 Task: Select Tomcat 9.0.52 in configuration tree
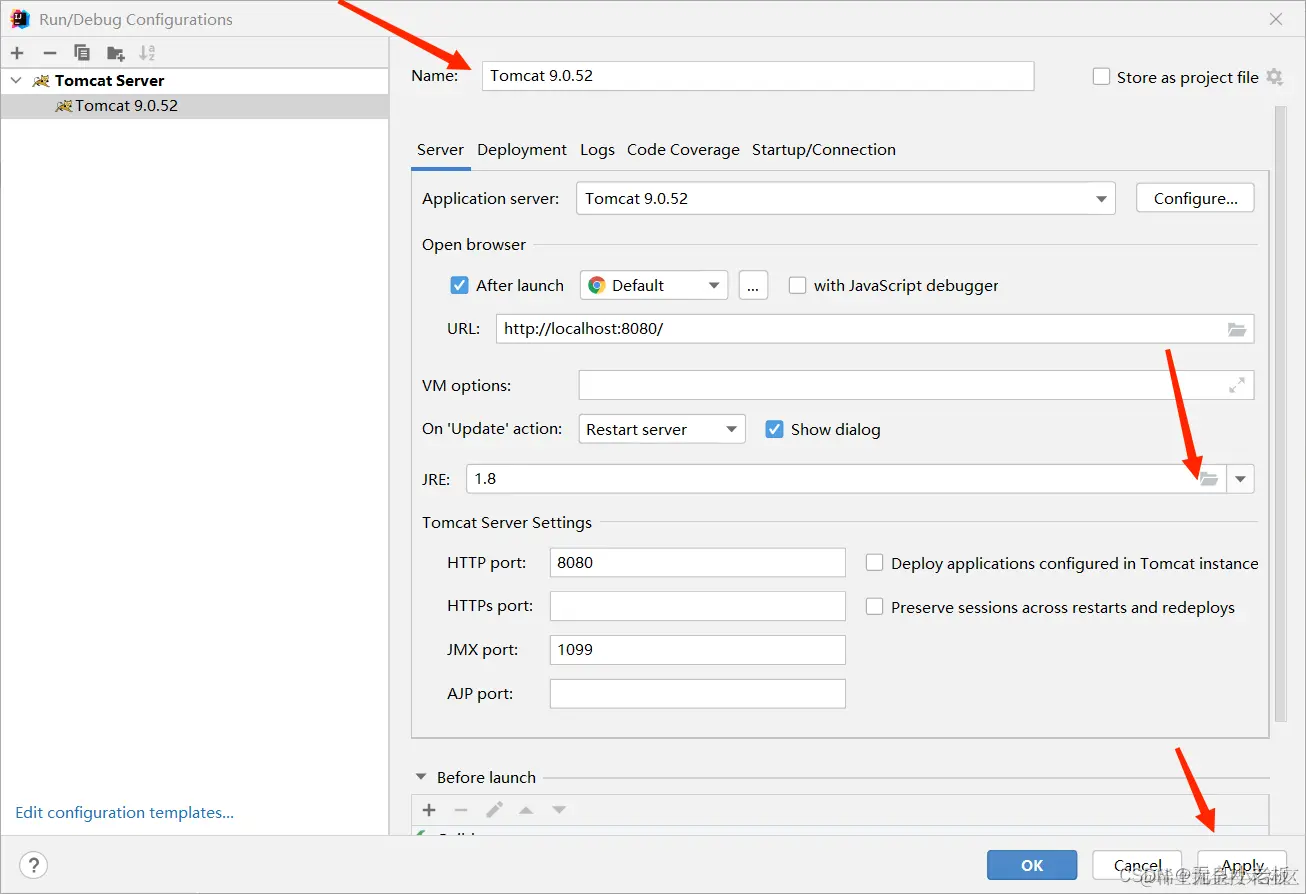(194, 106)
